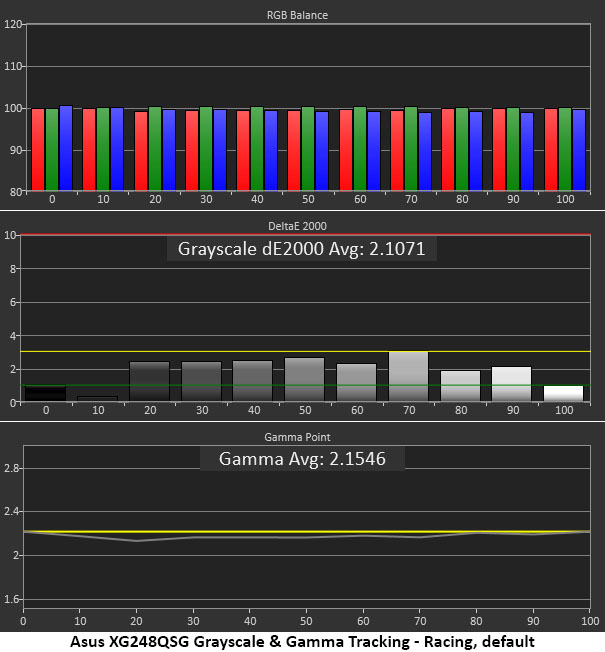The height and width of the screenshot is (652, 605).
Task: Click the DeltaE bar at 40
Action: tap(252, 381)
